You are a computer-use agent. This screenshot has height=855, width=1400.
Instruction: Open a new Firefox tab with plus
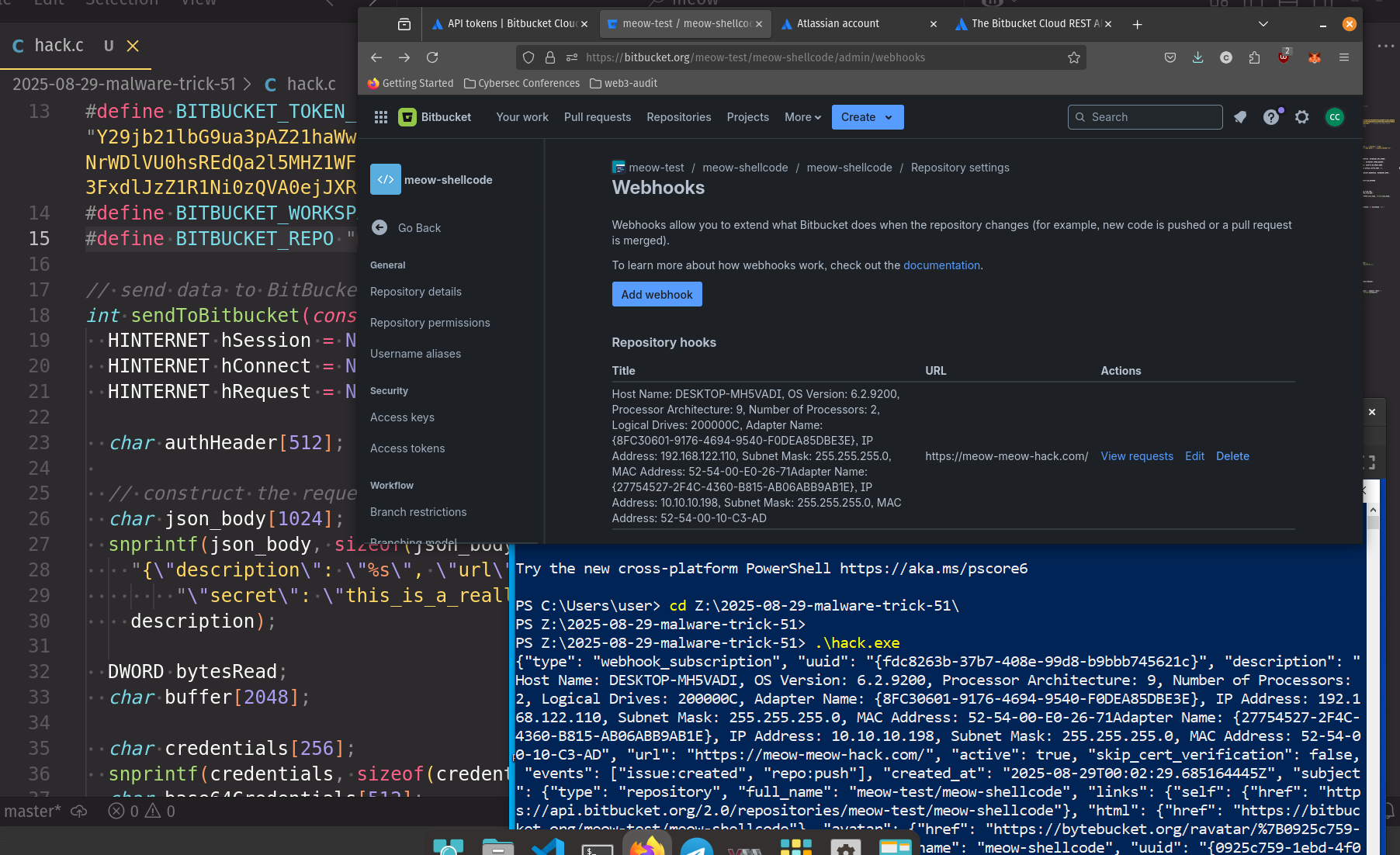pyautogui.click(x=1137, y=24)
